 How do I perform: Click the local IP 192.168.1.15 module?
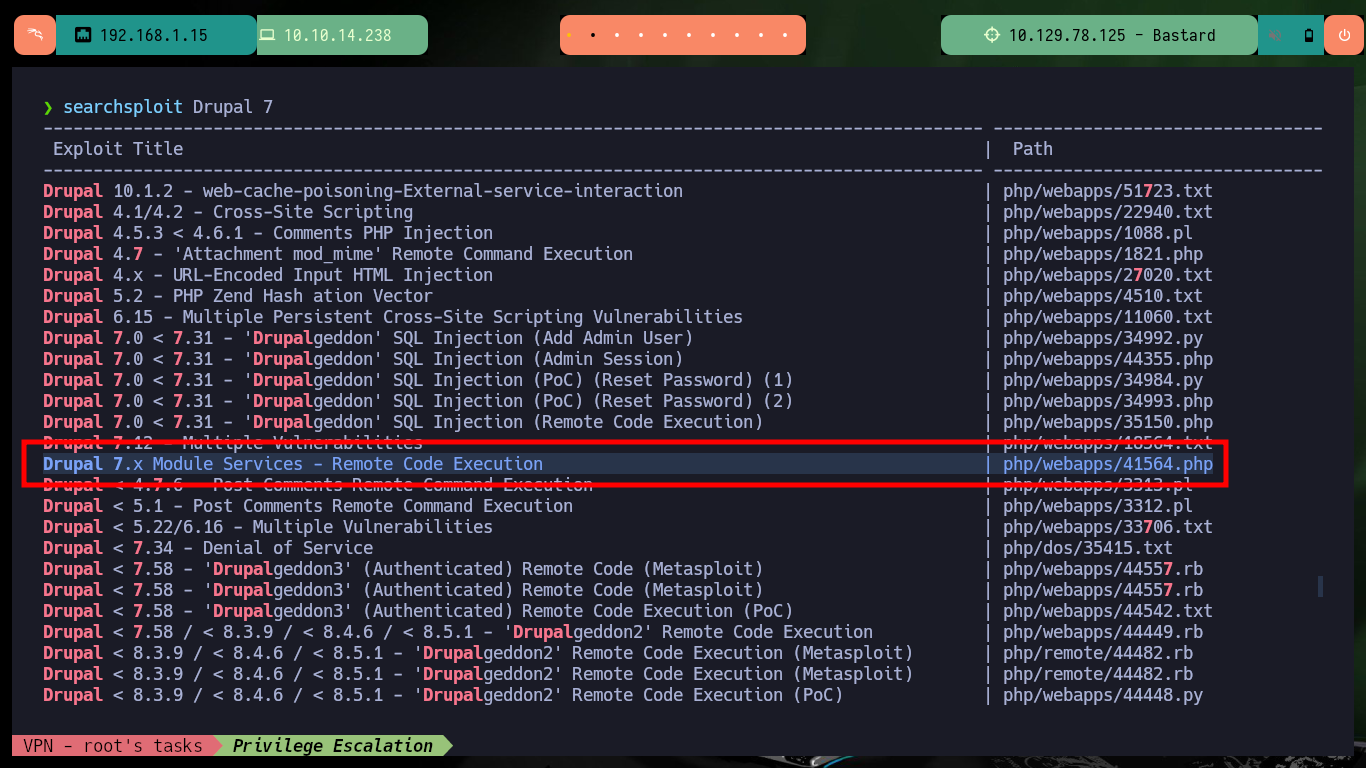[x=156, y=35]
